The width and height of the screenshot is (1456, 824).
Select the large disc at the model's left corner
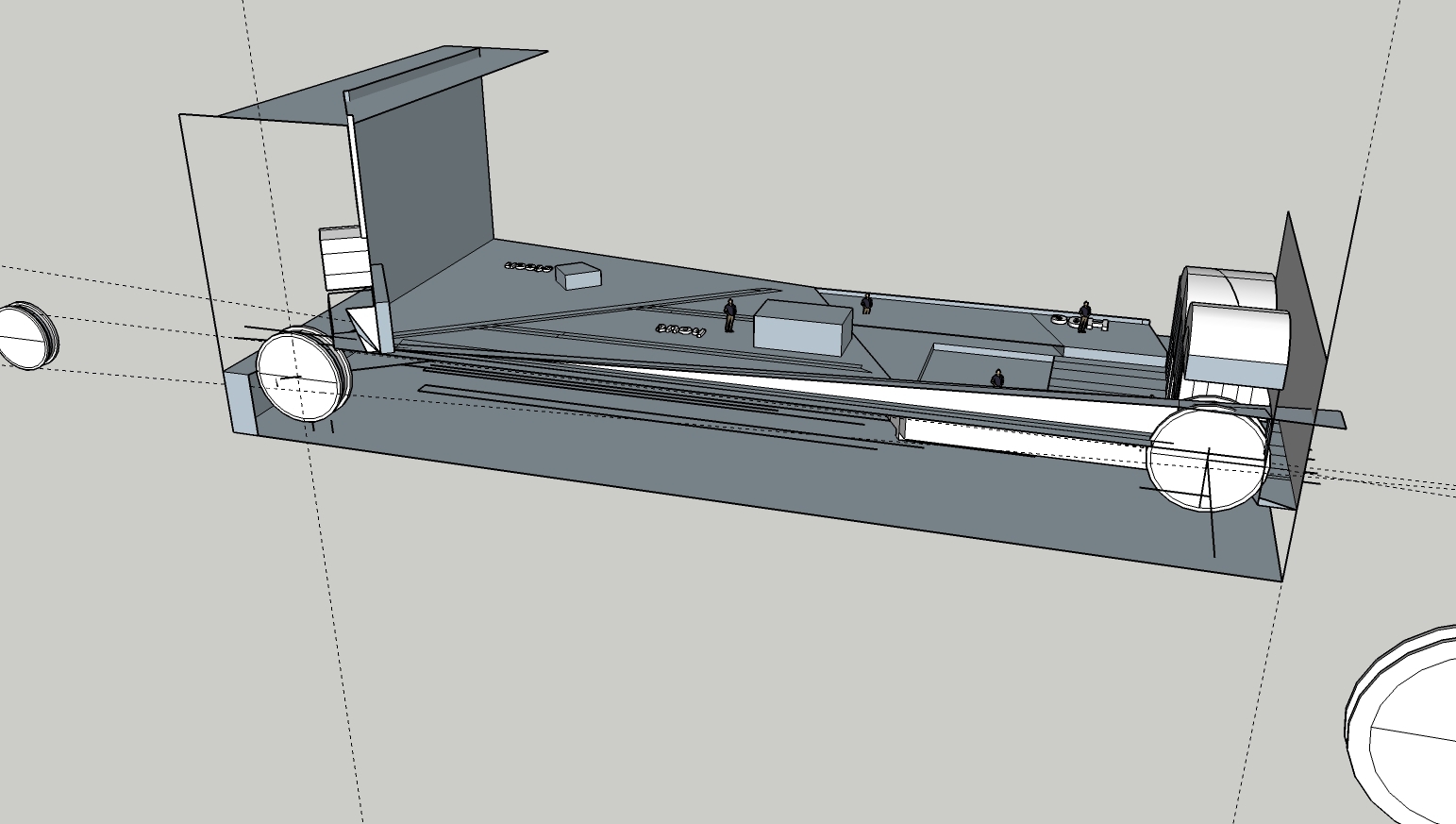tap(301, 374)
